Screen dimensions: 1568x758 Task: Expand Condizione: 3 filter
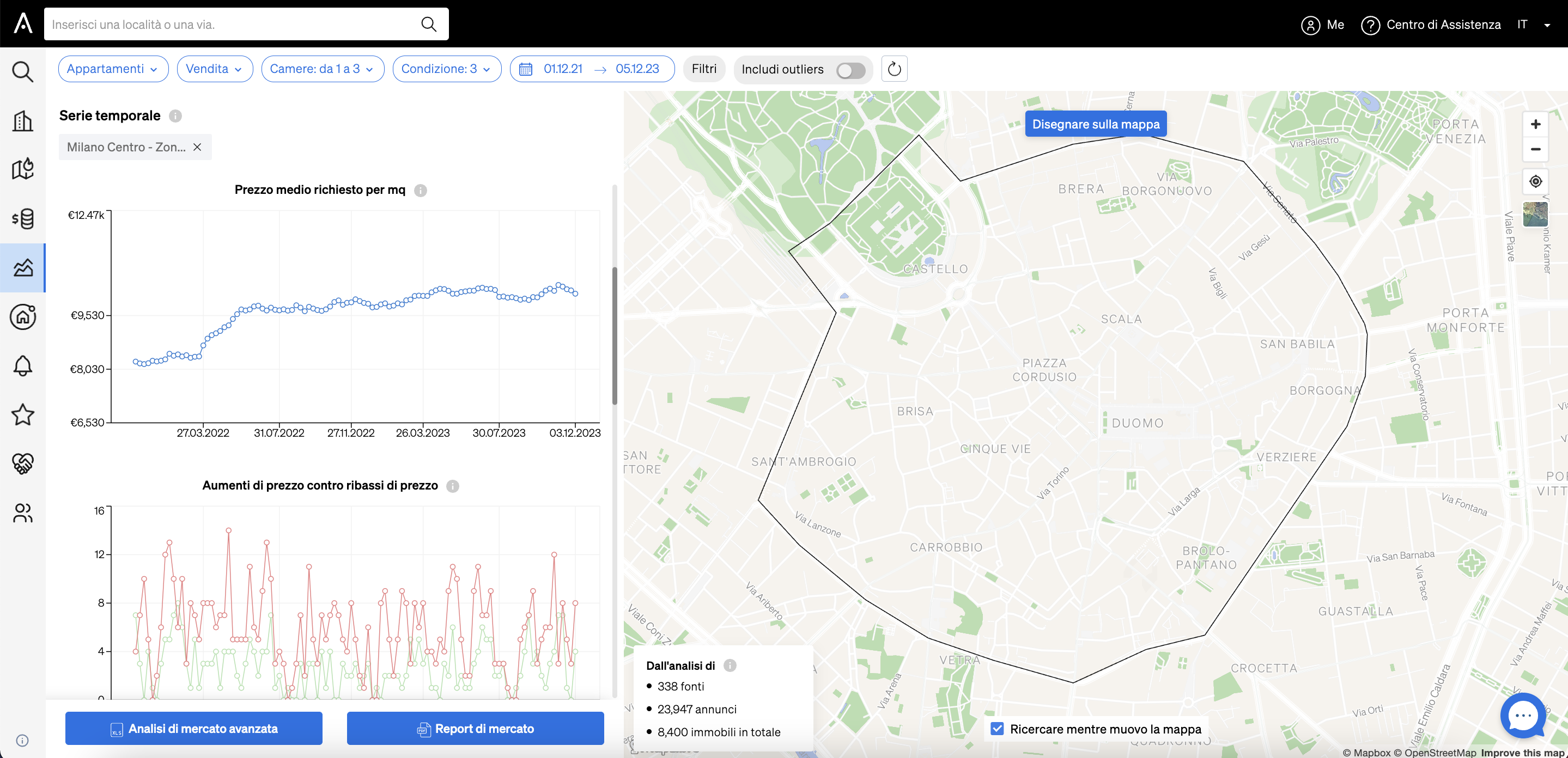pyautogui.click(x=447, y=69)
